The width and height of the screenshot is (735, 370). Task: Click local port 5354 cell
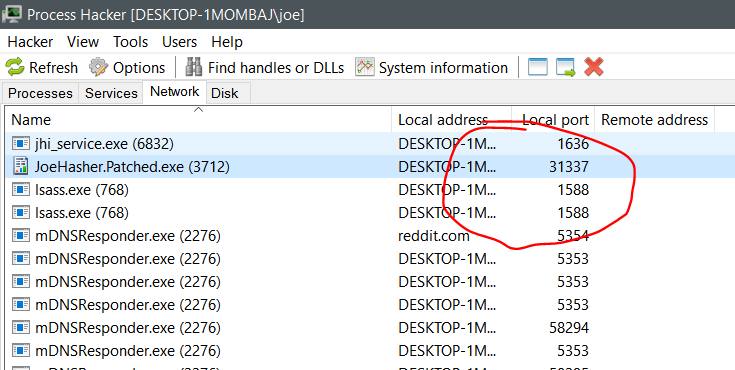pos(573,235)
